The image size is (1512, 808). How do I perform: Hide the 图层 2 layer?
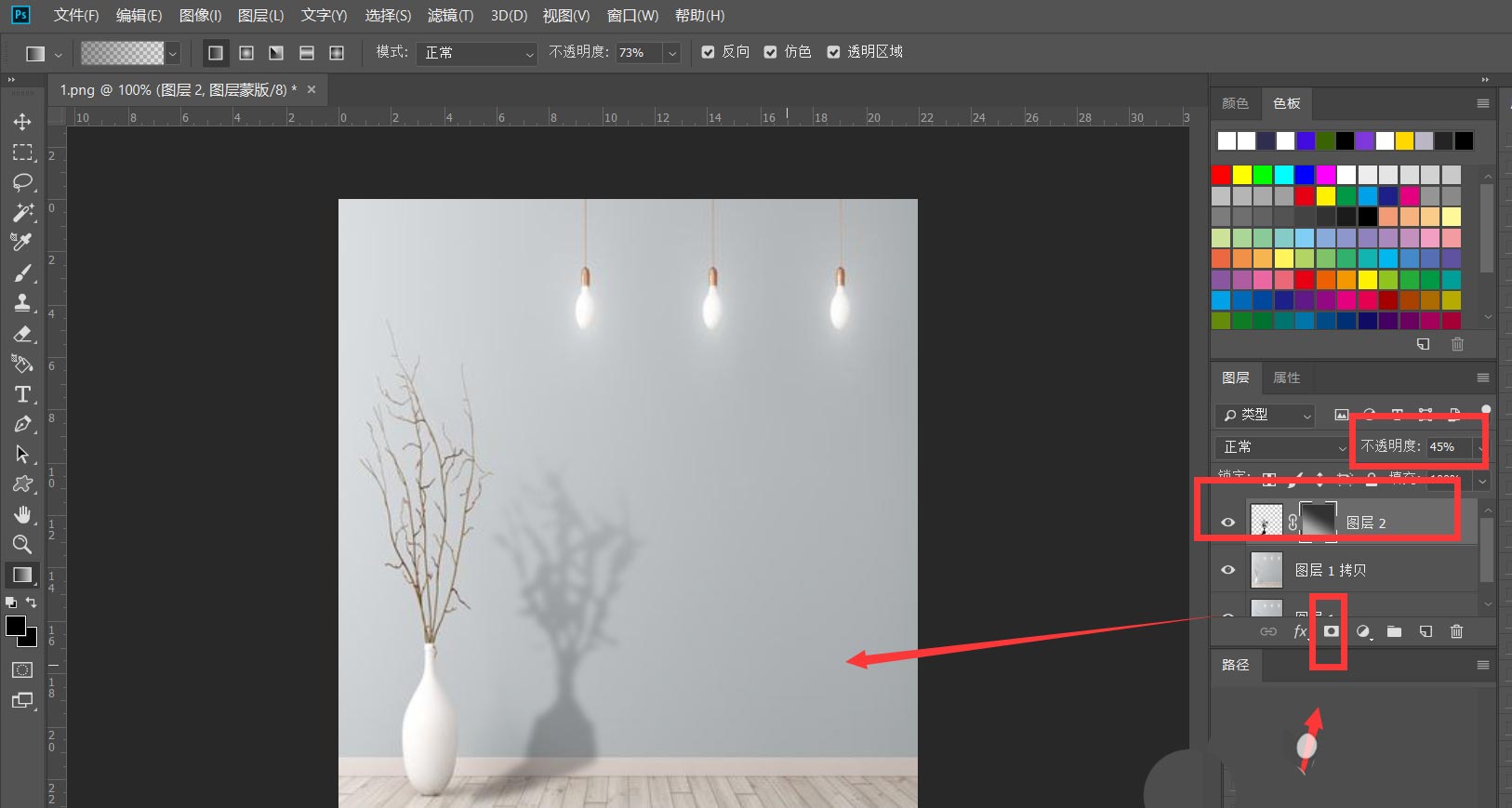click(1227, 523)
